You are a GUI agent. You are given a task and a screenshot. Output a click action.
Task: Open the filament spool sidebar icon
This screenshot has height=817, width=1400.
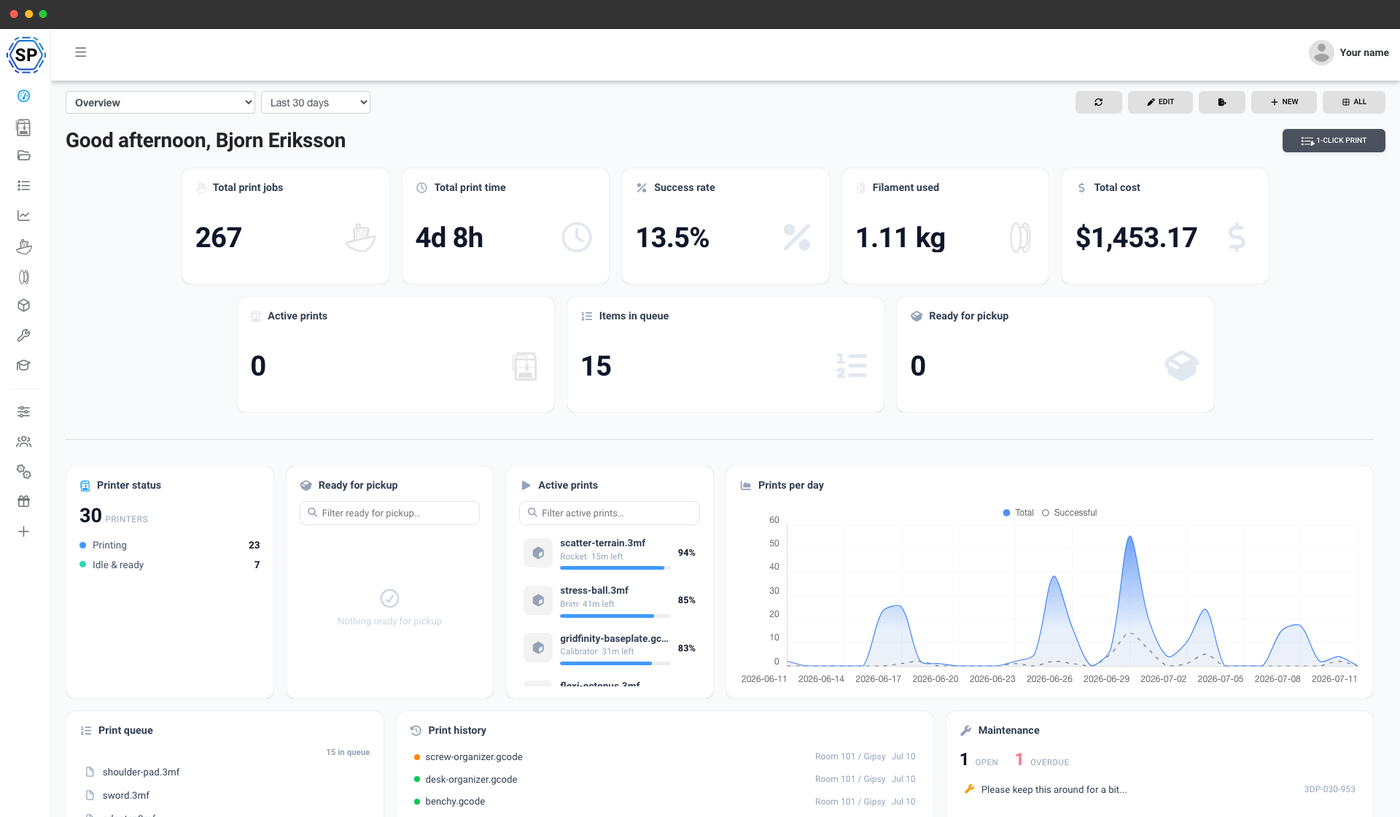point(24,276)
